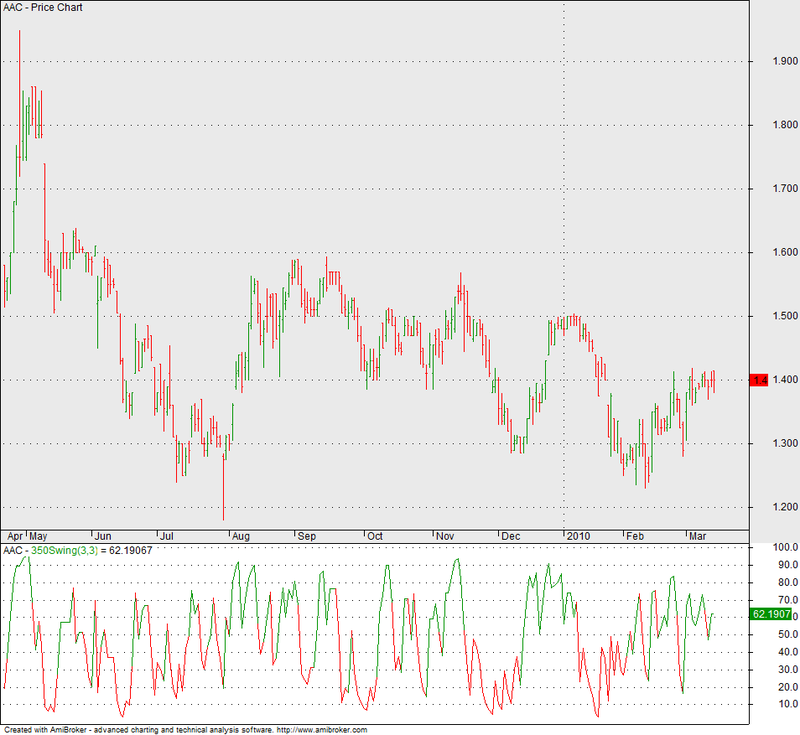This screenshot has width=800, height=735.
Task: Click the 1.600 price axis label
Action: pos(785,252)
